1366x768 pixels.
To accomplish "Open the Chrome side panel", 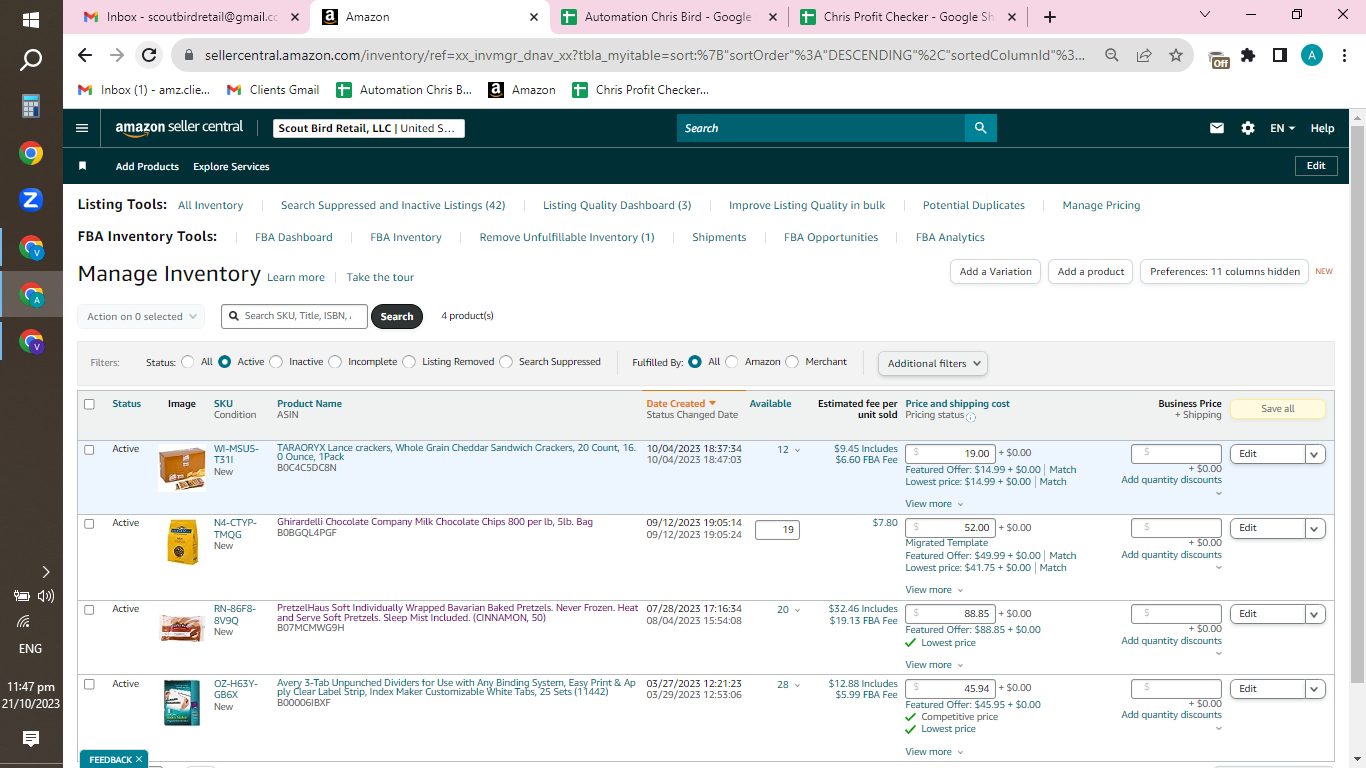I will tap(1279, 56).
